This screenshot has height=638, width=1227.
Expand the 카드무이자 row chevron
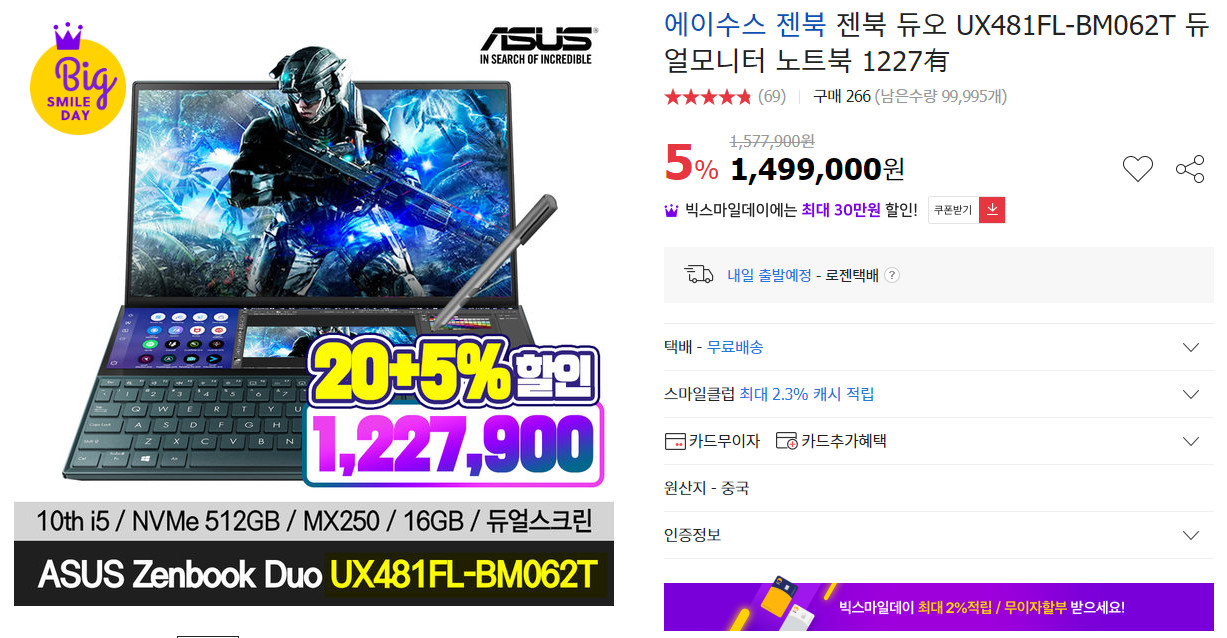(x=1190, y=441)
